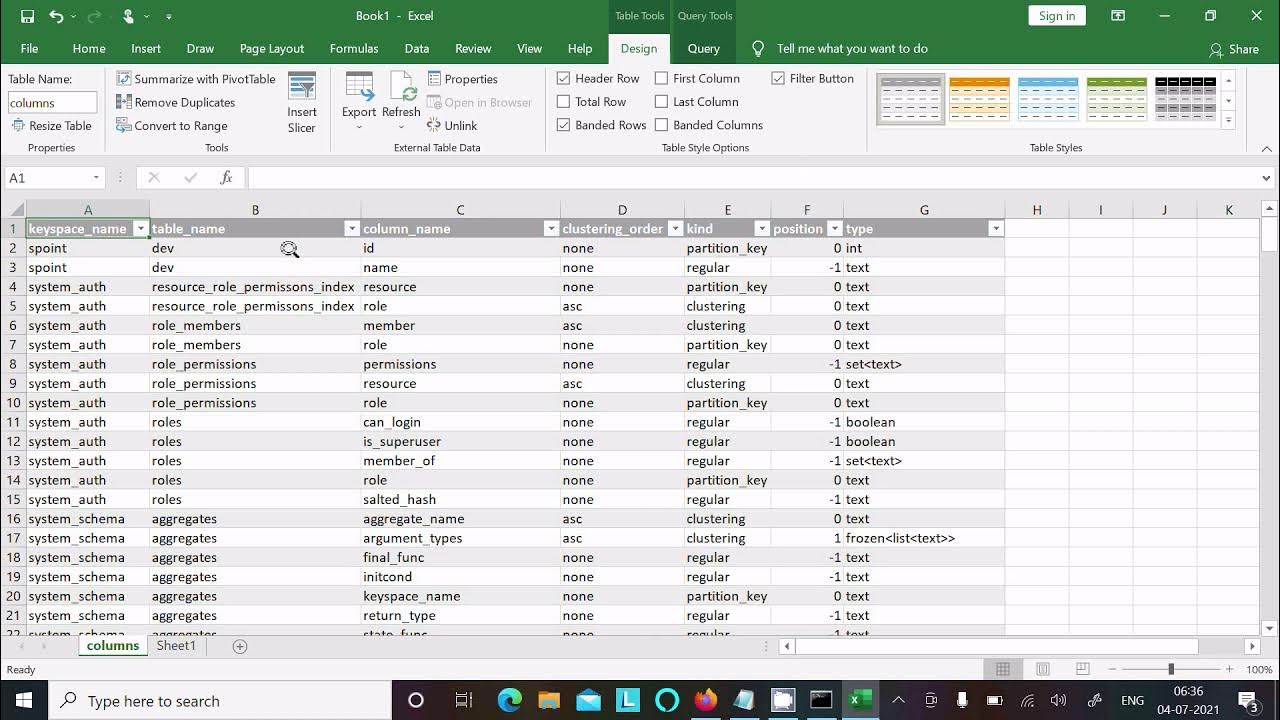Click Summarize with PivotTable
Image resolution: width=1280 pixels, height=720 pixels.
[196, 79]
